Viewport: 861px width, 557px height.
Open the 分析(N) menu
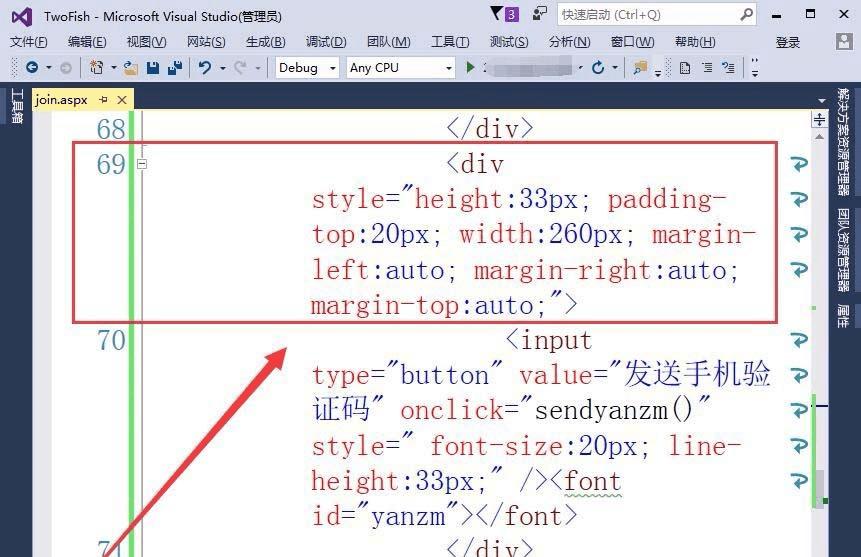pyautogui.click(x=569, y=42)
